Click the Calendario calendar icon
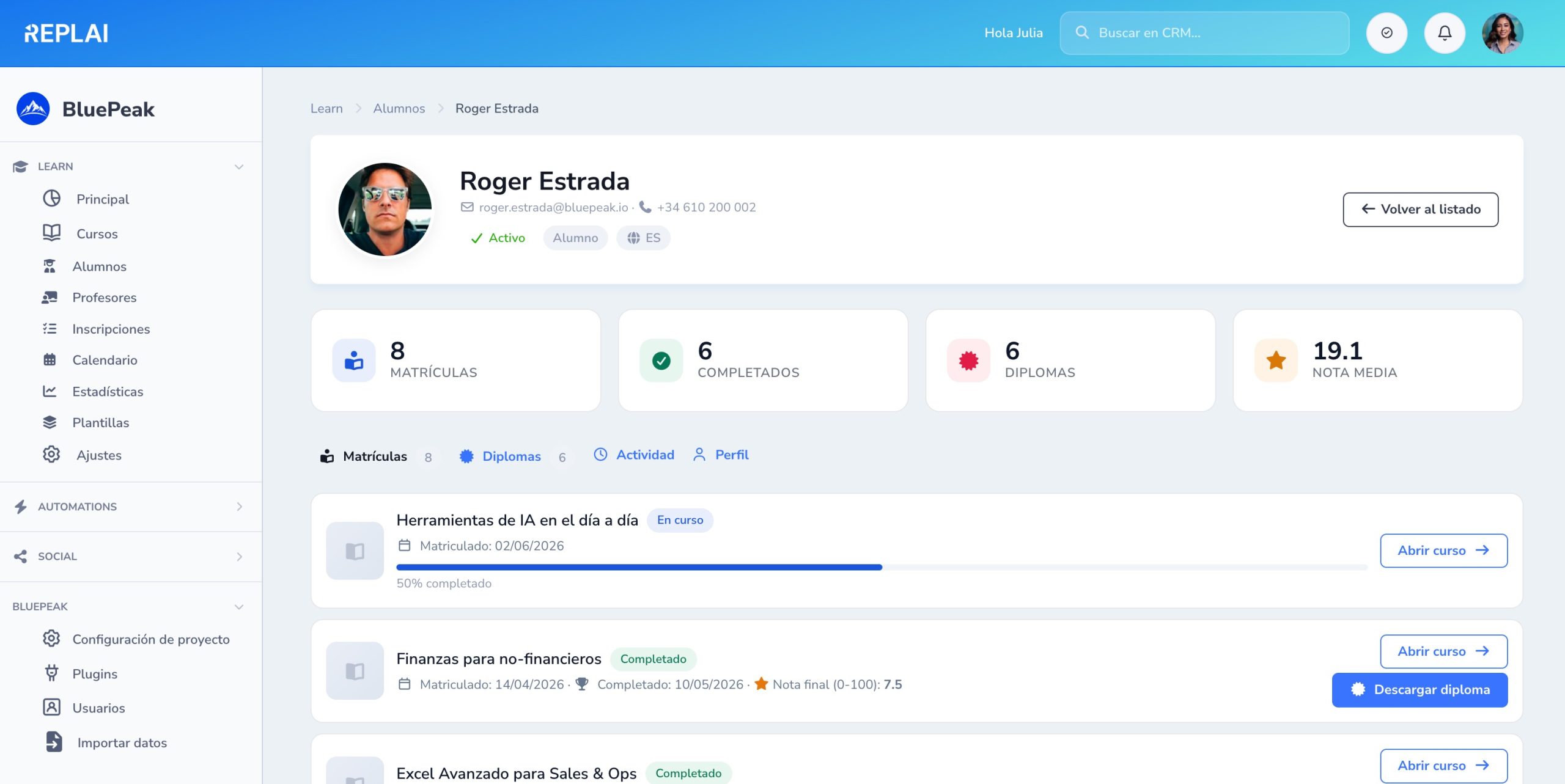 (x=50, y=360)
